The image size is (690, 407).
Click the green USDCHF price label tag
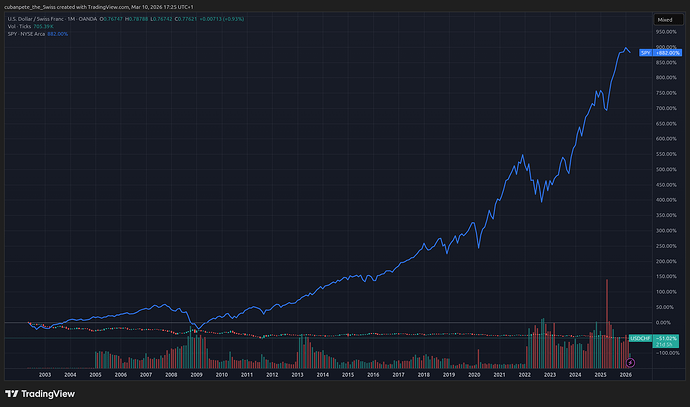tap(638, 340)
